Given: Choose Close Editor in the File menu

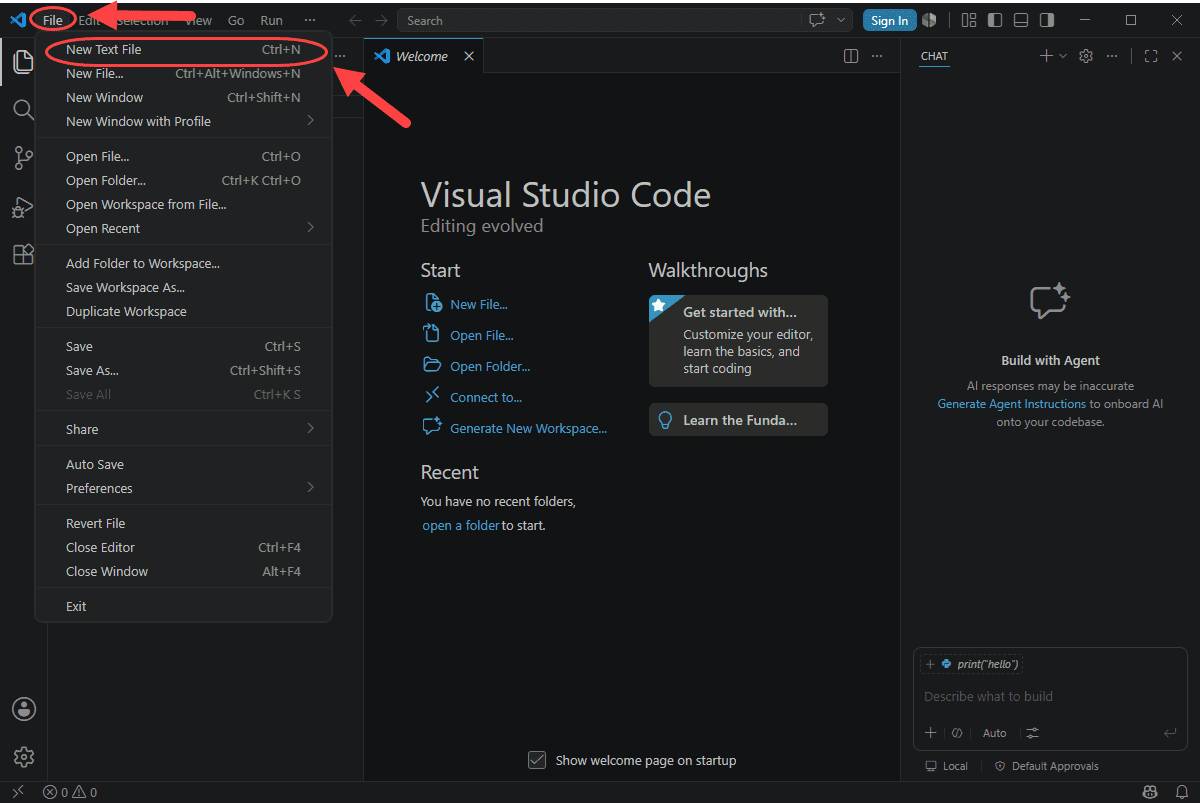Looking at the screenshot, I should click(x=183, y=547).
